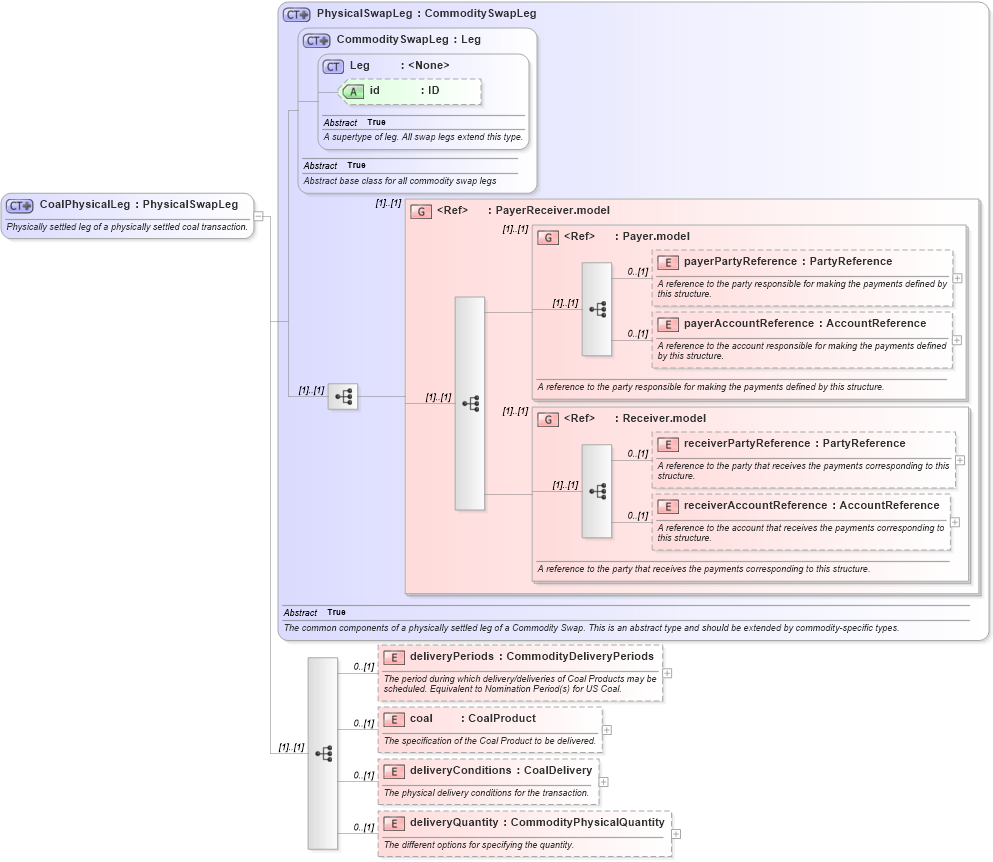
Task: Click Abstract True under PhysicalSwapLeg
Action: click(x=314, y=612)
